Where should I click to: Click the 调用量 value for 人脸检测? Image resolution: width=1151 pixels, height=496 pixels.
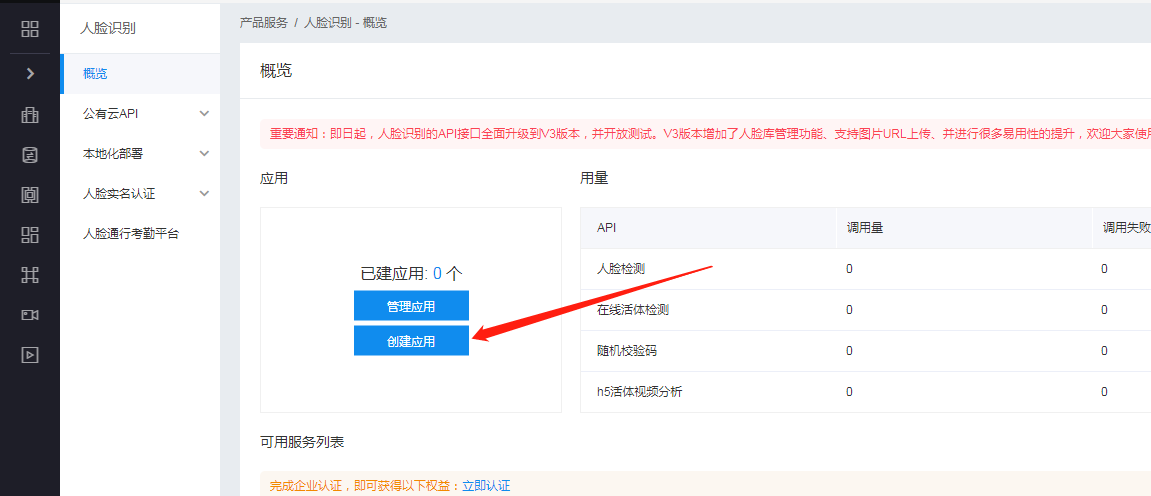849,269
